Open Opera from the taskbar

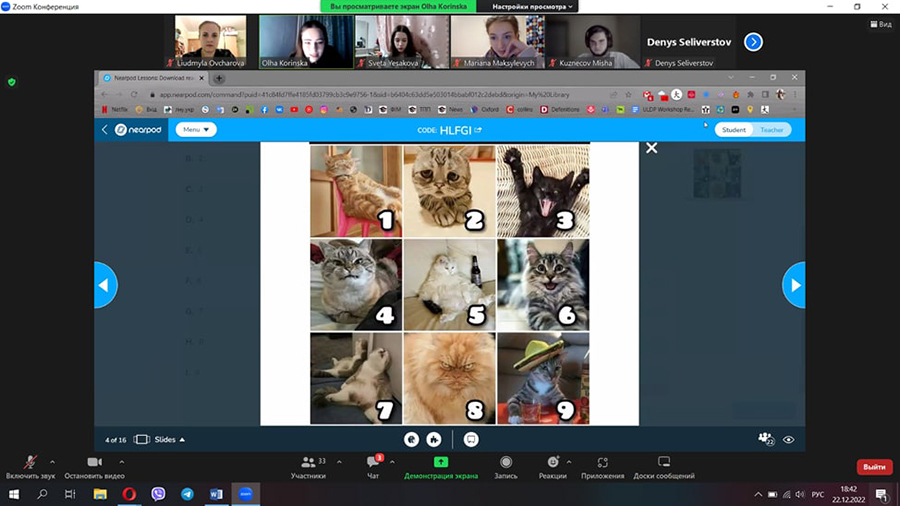(x=129, y=494)
